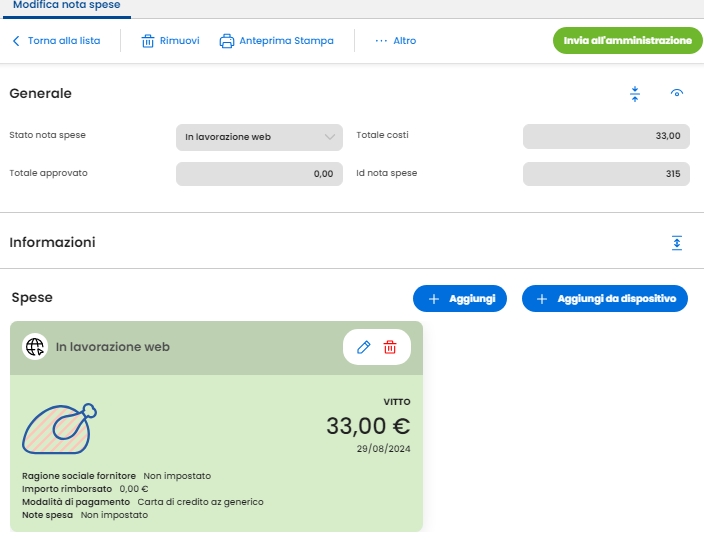
Task: Click the Totale approvato field
Action: point(259,174)
